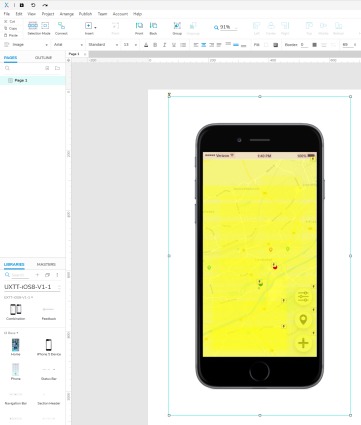Screen dimensions: 361x425
Task: Click the Paste button
Action: coord(11,35)
